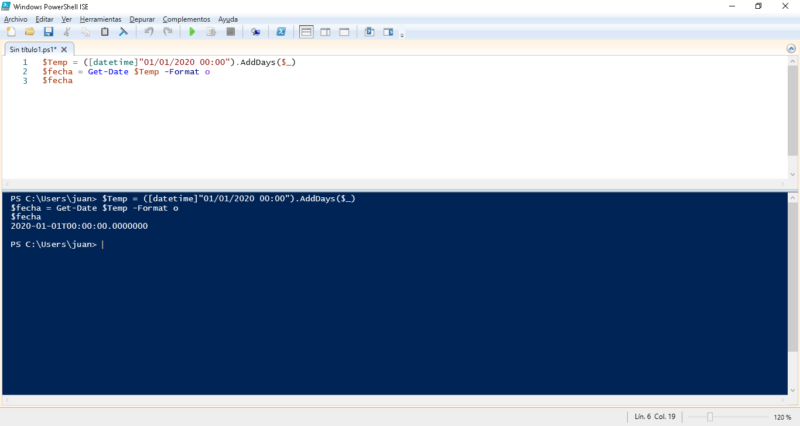This screenshot has height=426, width=800.
Task: Click the zoom slider handle in status bar
Action: click(x=709, y=416)
